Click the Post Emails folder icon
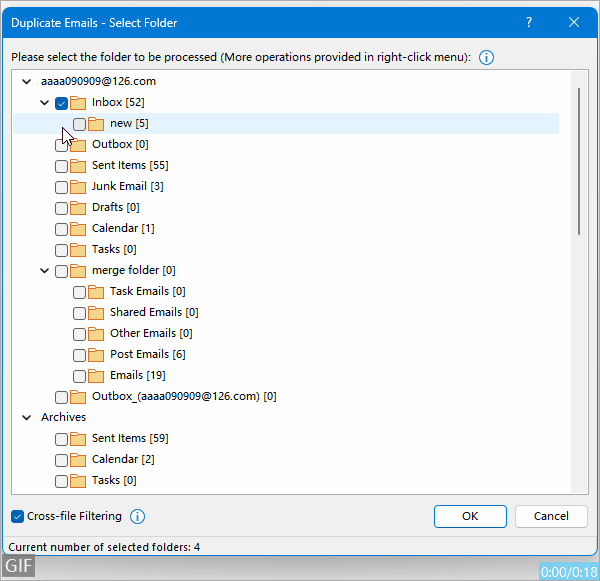Image resolution: width=600 pixels, height=581 pixels. pyautogui.click(x=96, y=355)
